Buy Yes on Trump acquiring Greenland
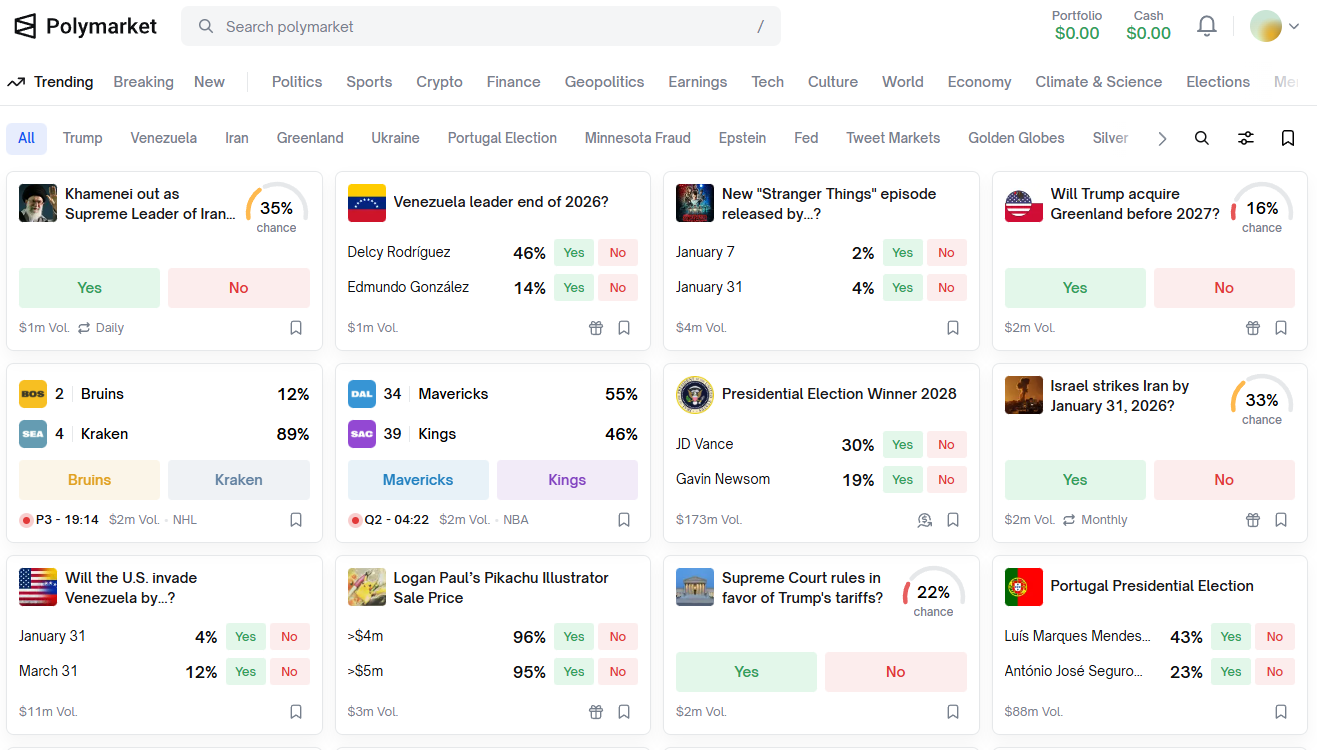 point(1075,288)
